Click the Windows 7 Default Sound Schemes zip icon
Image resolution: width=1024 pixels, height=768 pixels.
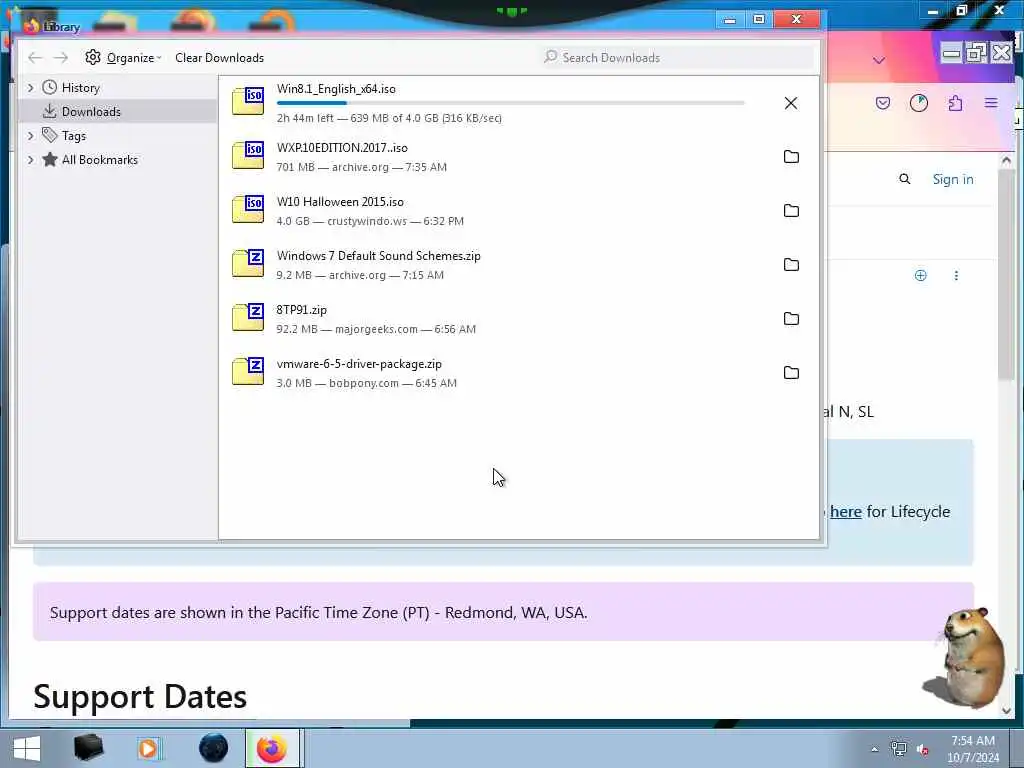(248, 263)
